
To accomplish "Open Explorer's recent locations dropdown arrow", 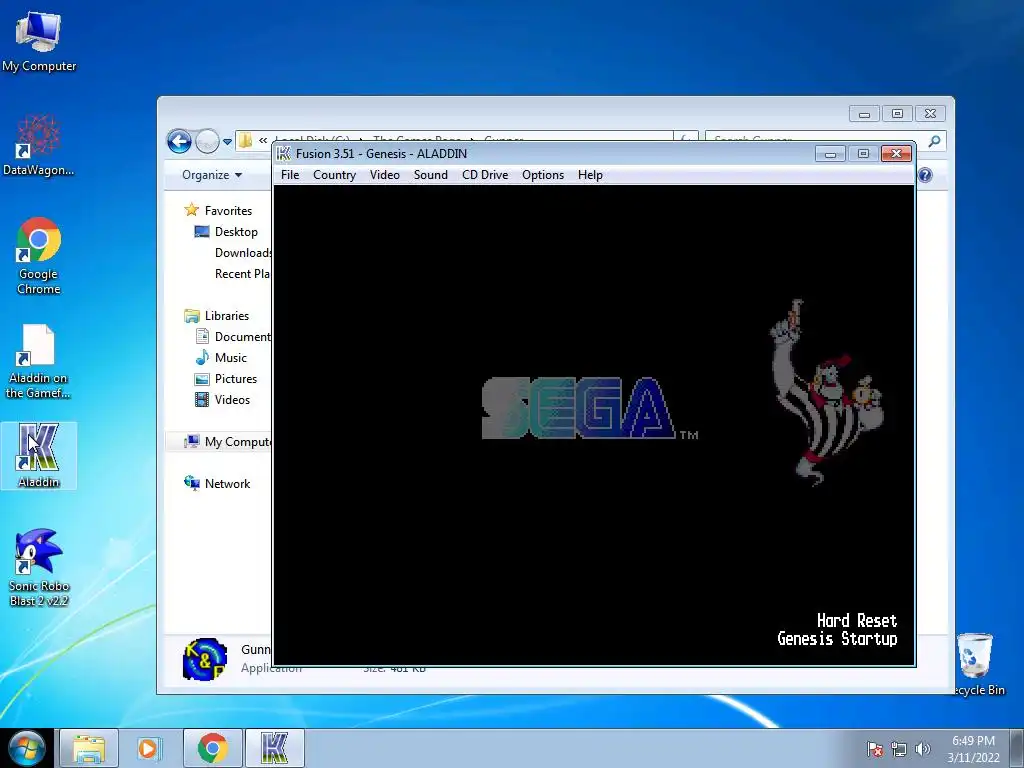I will [227, 141].
